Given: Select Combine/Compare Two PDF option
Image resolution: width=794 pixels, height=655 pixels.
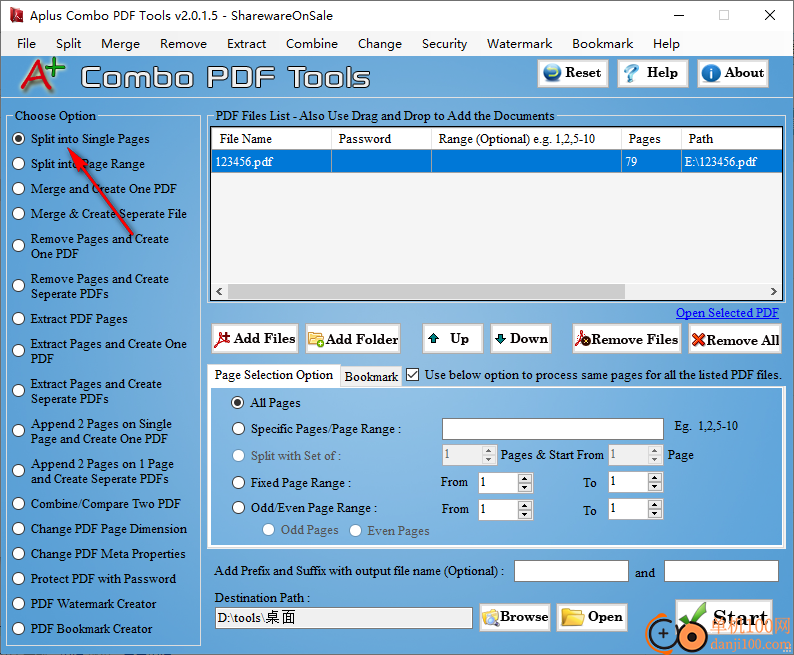Looking at the screenshot, I should pyautogui.click(x=19, y=504).
